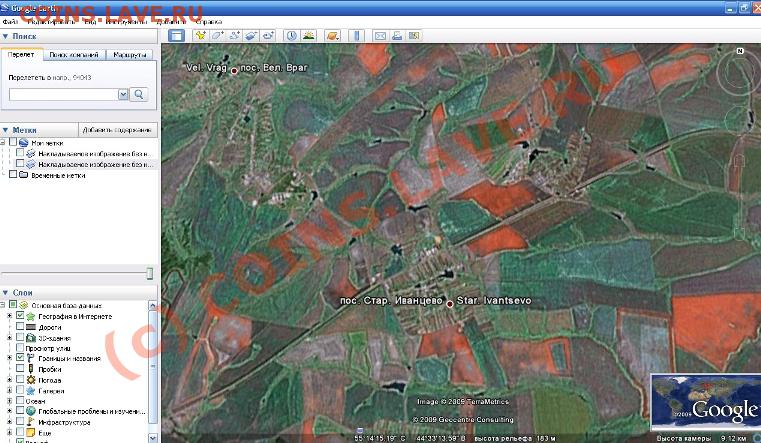Click the layers panel scroll-up arrow
This screenshot has width=761, height=443.
point(152,306)
